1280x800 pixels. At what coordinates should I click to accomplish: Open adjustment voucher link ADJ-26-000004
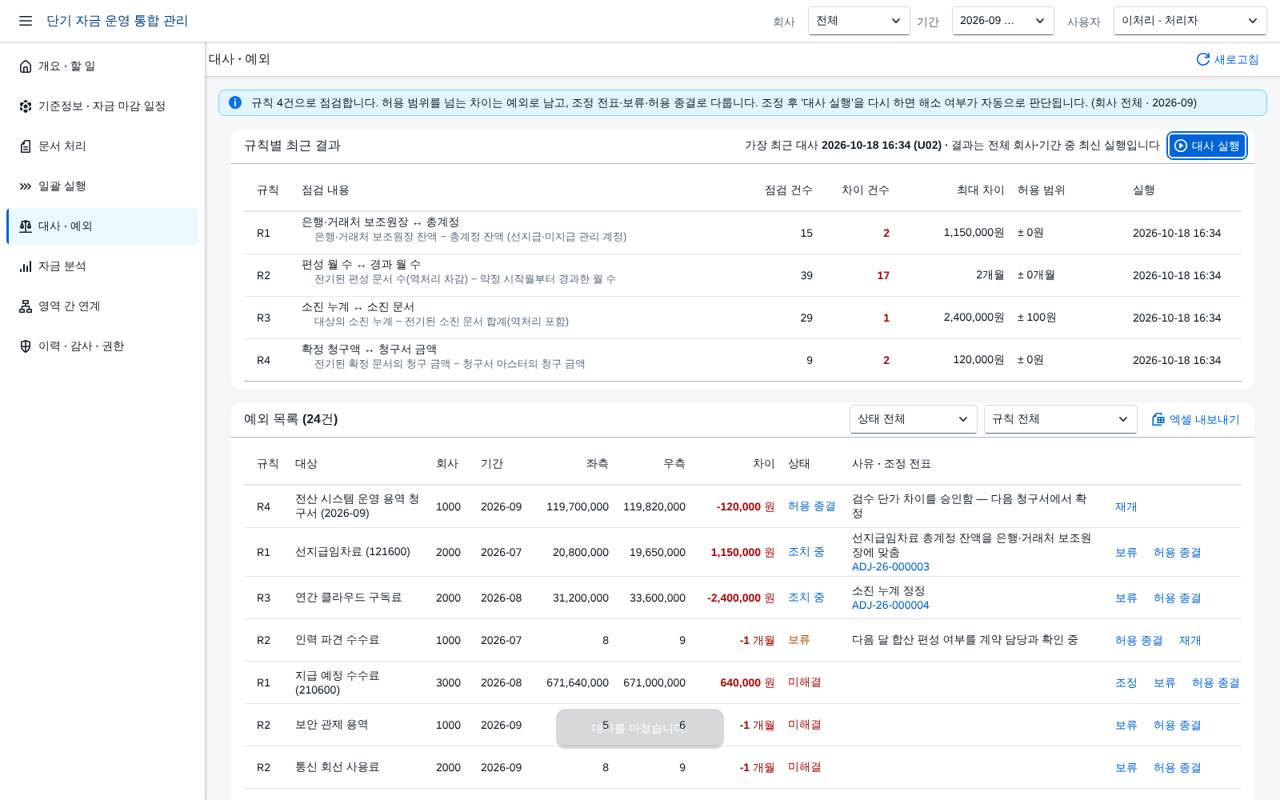[891, 605]
